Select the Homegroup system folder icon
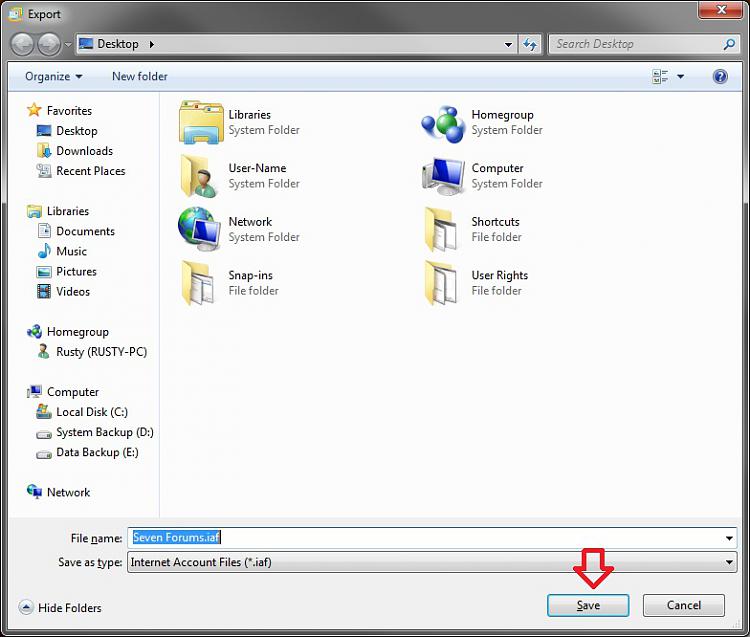Viewport: 750px width, 637px height. tap(443, 122)
